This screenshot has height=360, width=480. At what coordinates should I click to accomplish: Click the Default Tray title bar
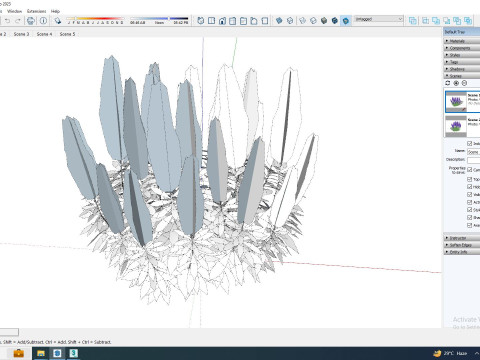coord(462,32)
